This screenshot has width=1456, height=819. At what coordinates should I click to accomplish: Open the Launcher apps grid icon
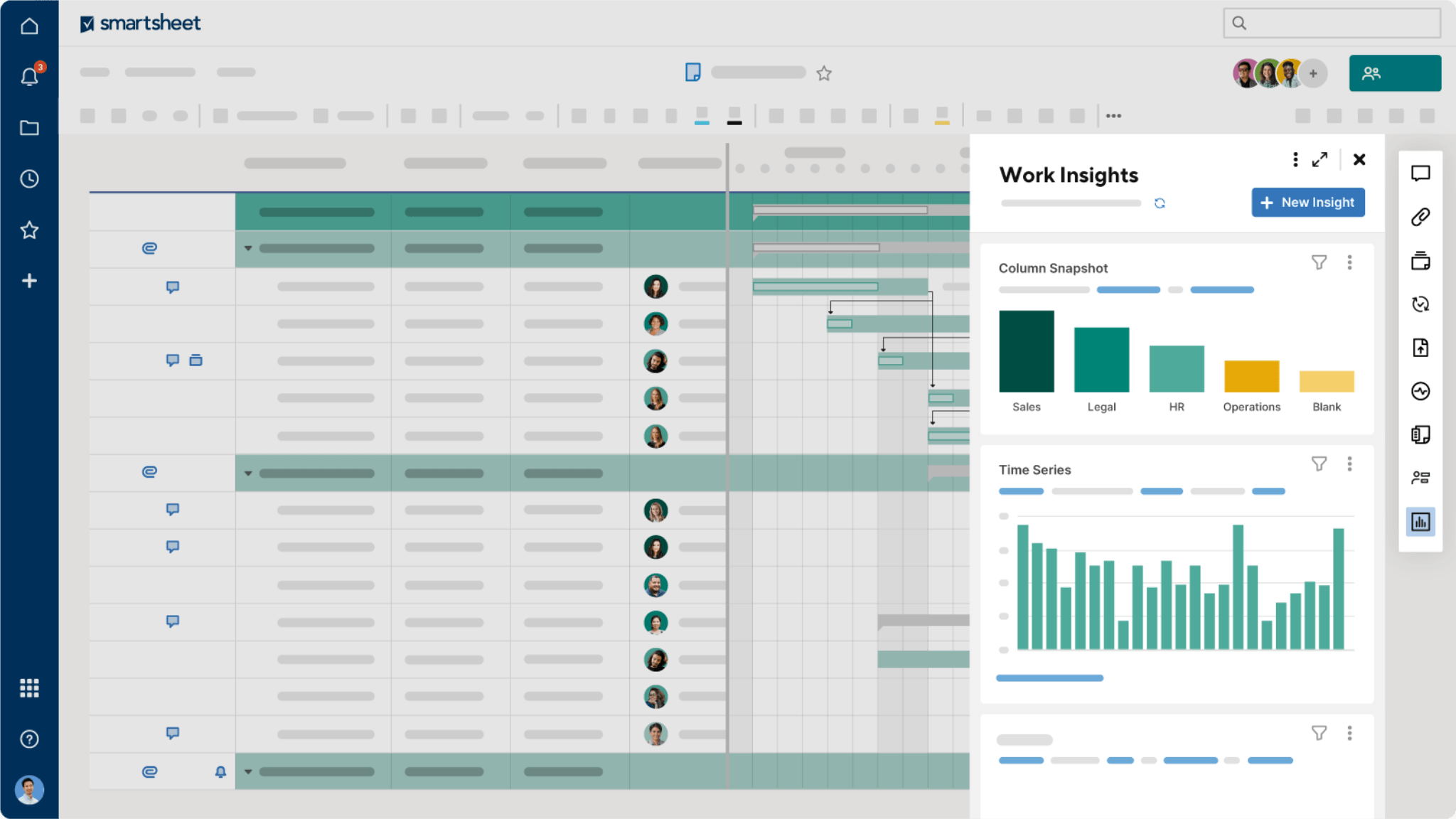29,687
